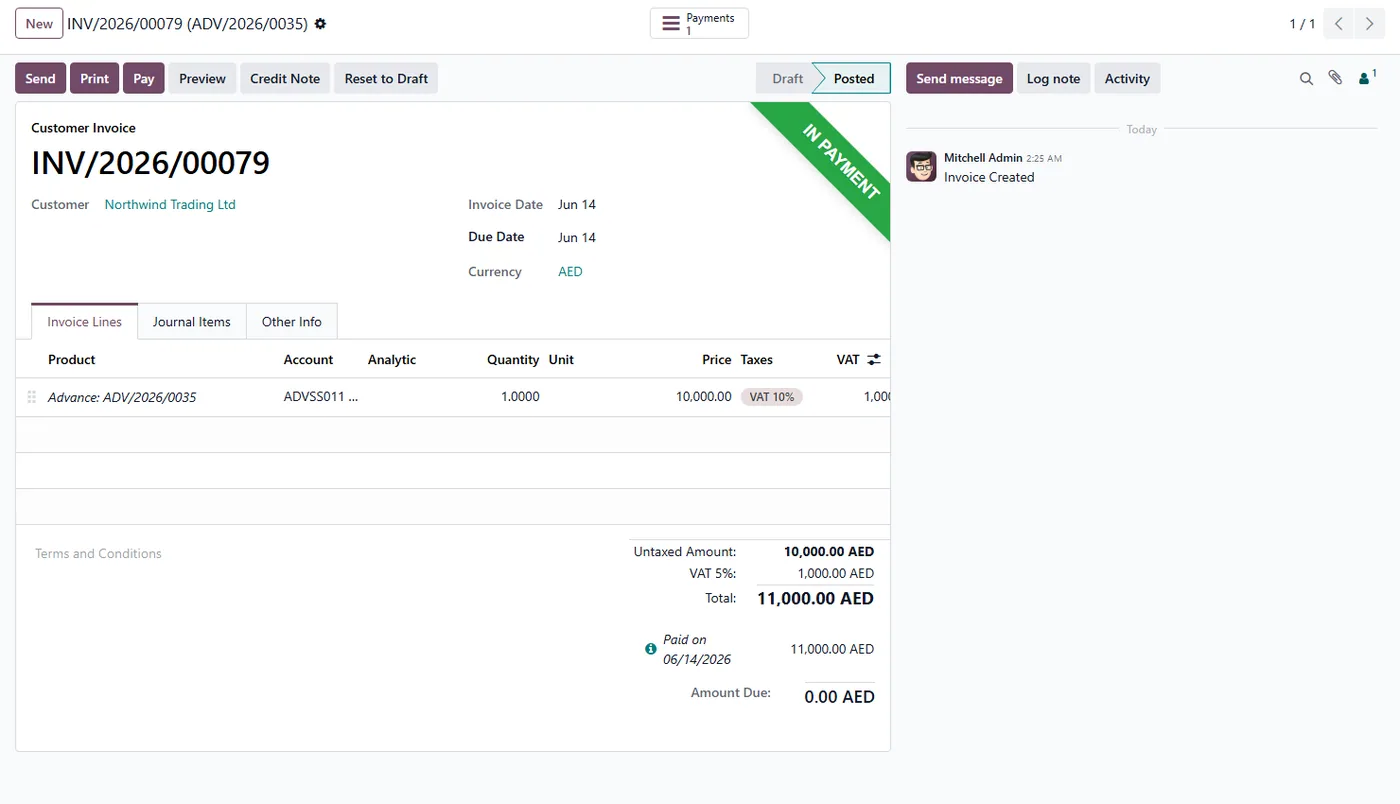1400x804 pixels.
Task: Click the Pay button
Action: 144,78
